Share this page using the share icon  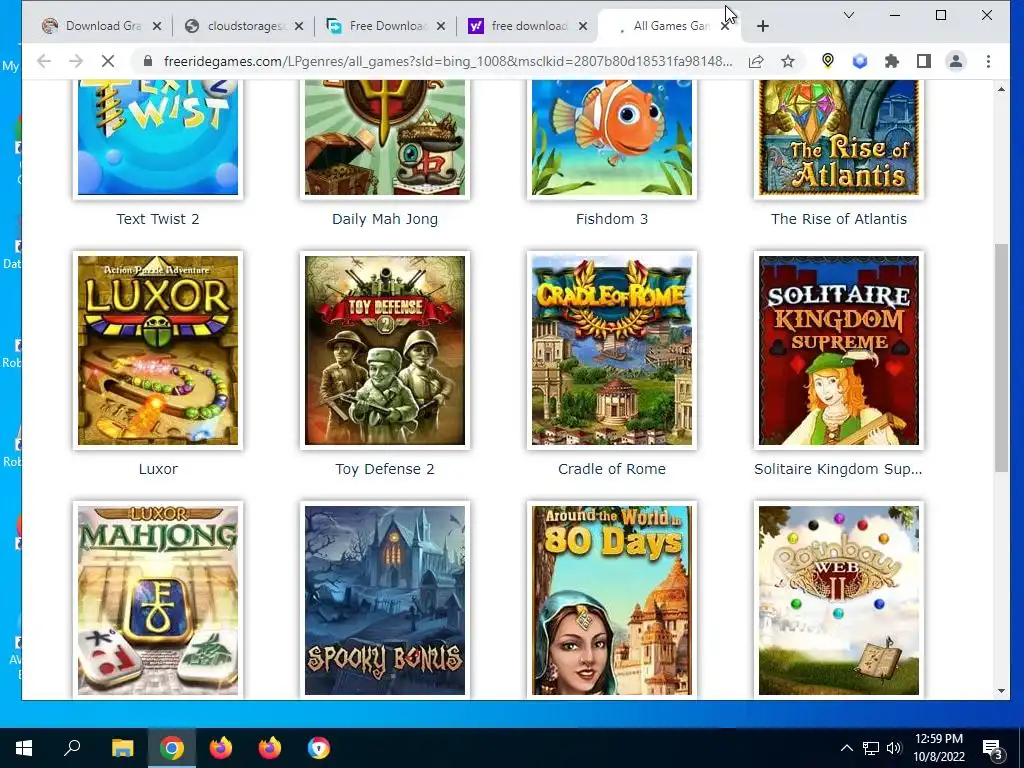coord(756,61)
